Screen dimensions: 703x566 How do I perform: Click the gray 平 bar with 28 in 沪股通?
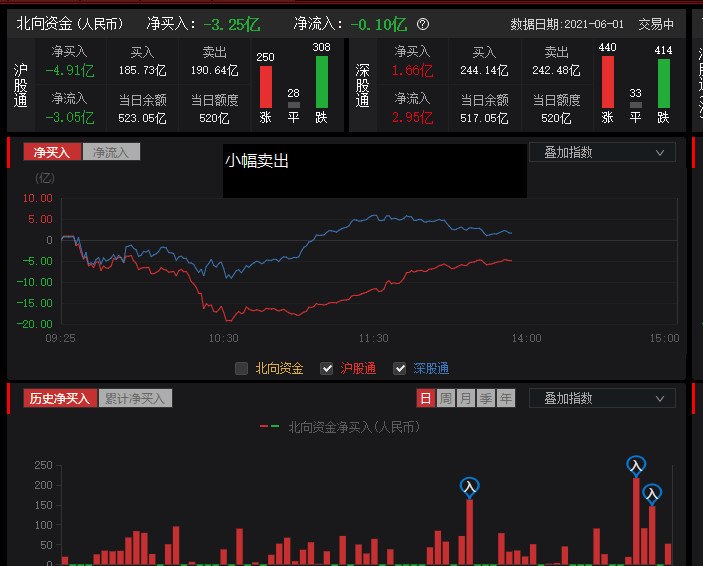click(294, 105)
